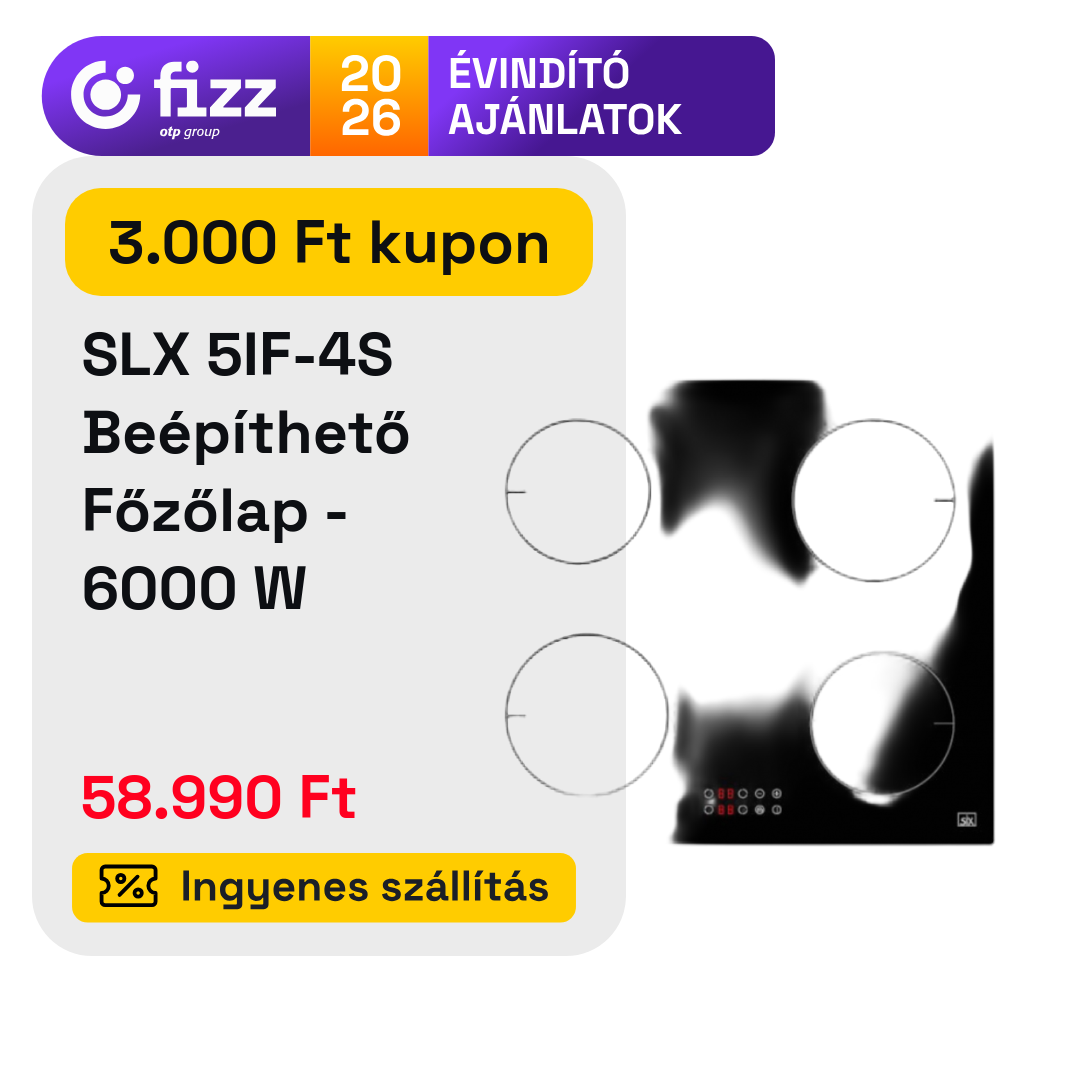This screenshot has width=1080, height=1080.
Task: Tap the plus touch button on the hob
Action: tap(777, 793)
